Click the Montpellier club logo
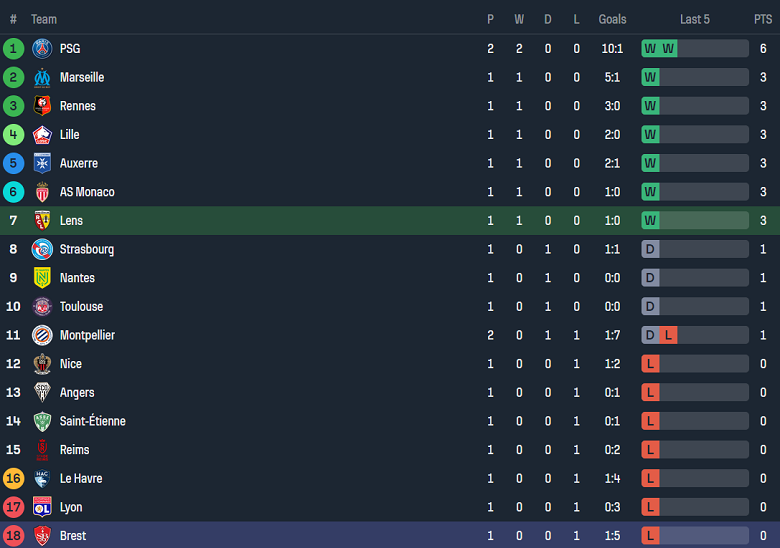Viewport: 780px width, 548px height. point(42,335)
